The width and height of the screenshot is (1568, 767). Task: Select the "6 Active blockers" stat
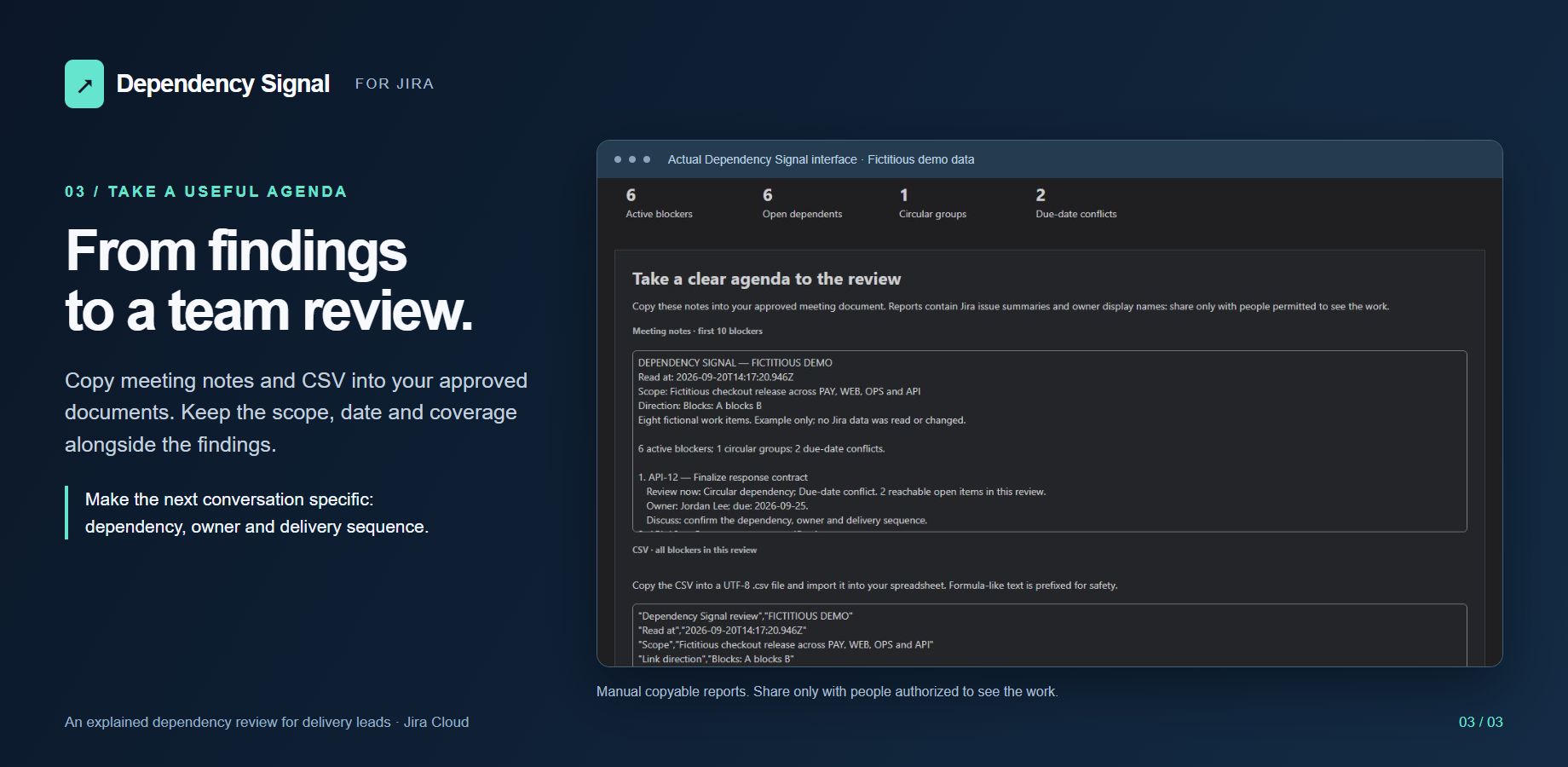pos(659,204)
